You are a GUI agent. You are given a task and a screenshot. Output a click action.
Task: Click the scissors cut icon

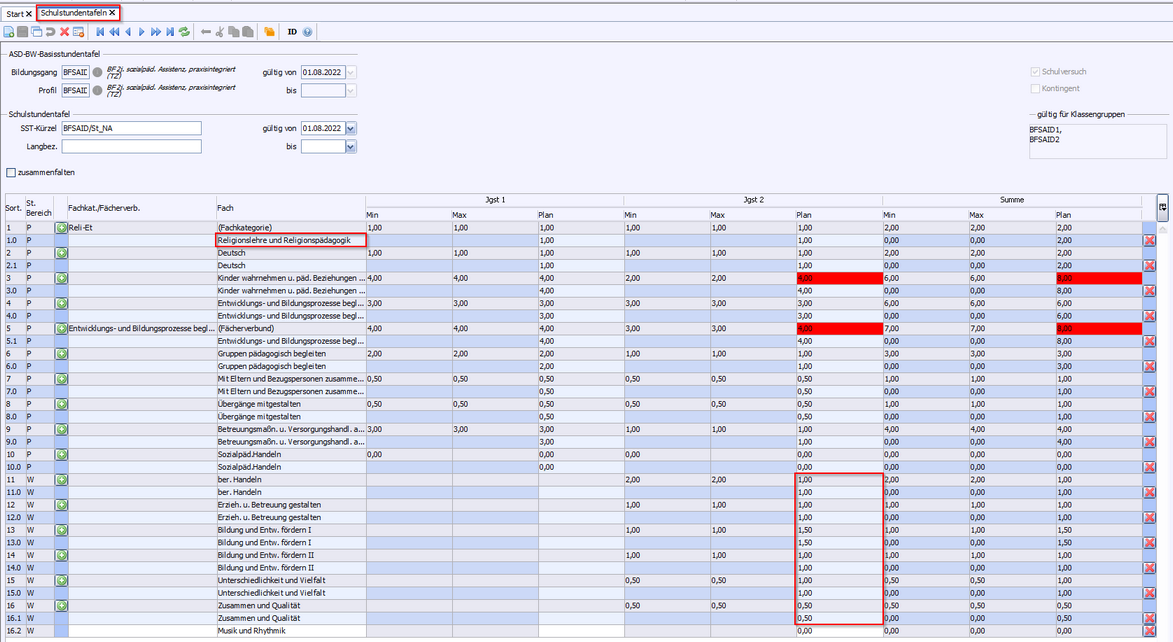220,32
